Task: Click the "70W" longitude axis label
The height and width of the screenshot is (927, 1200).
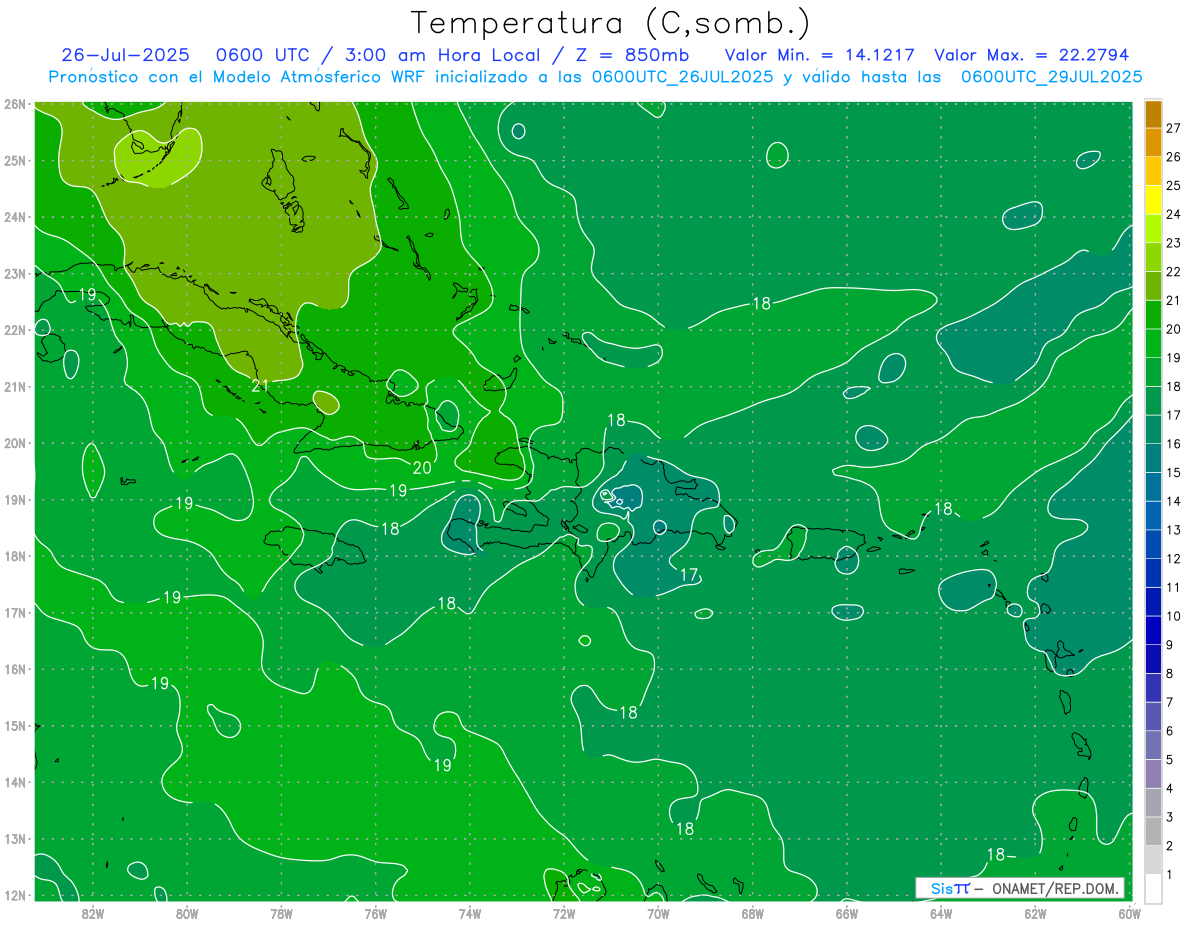Action: [x=658, y=913]
